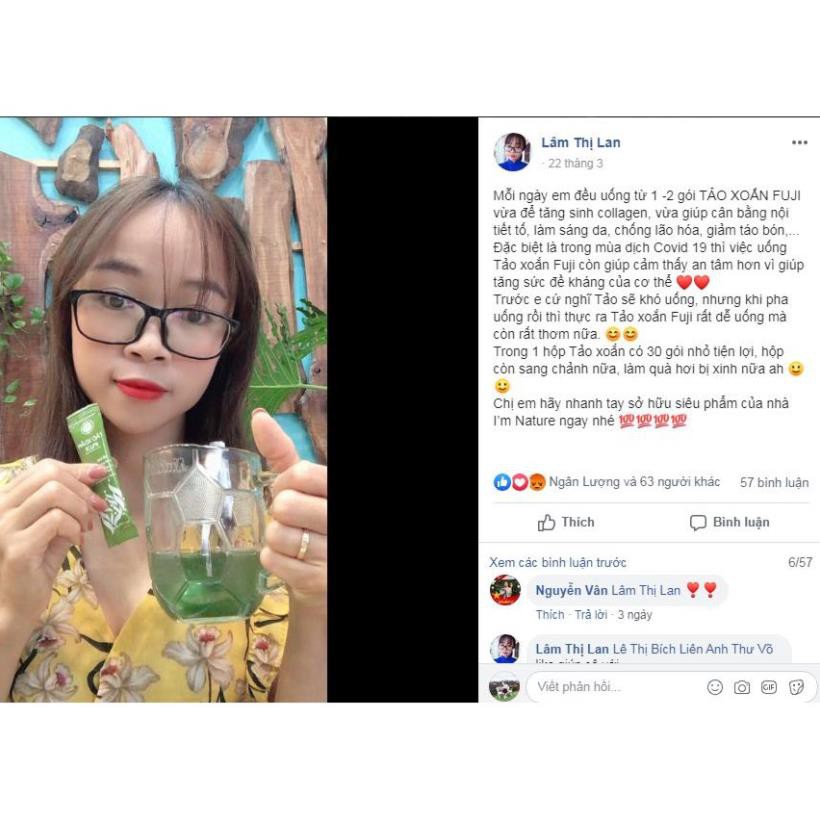Click the 22 tháng 3 post date
This screenshot has width=820, height=820.
click(x=575, y=164)
